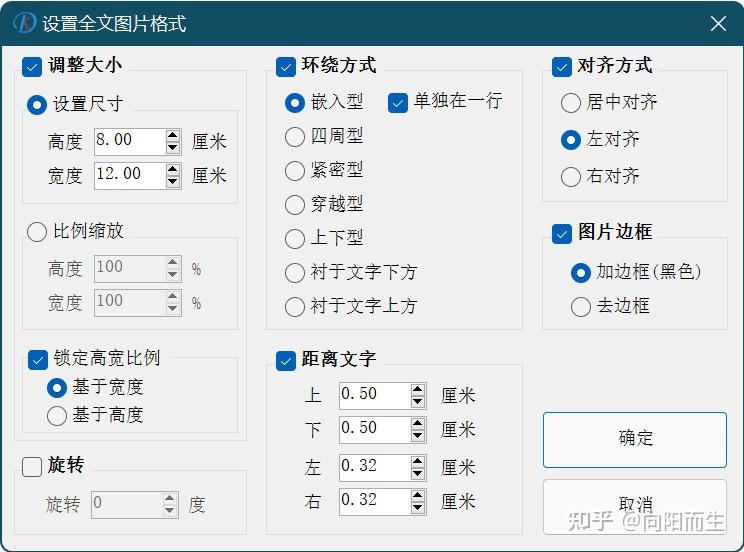The image size is (744, 552).
Task: Select 衬于文字上方 option
Action: (x=295, y=307)
